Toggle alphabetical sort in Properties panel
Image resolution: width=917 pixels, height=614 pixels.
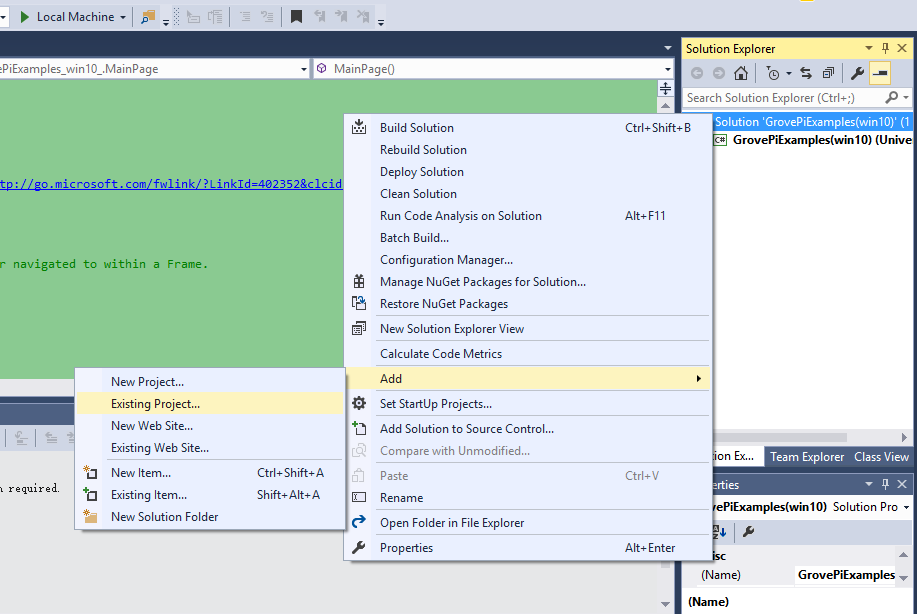click(x=718, y=532)
